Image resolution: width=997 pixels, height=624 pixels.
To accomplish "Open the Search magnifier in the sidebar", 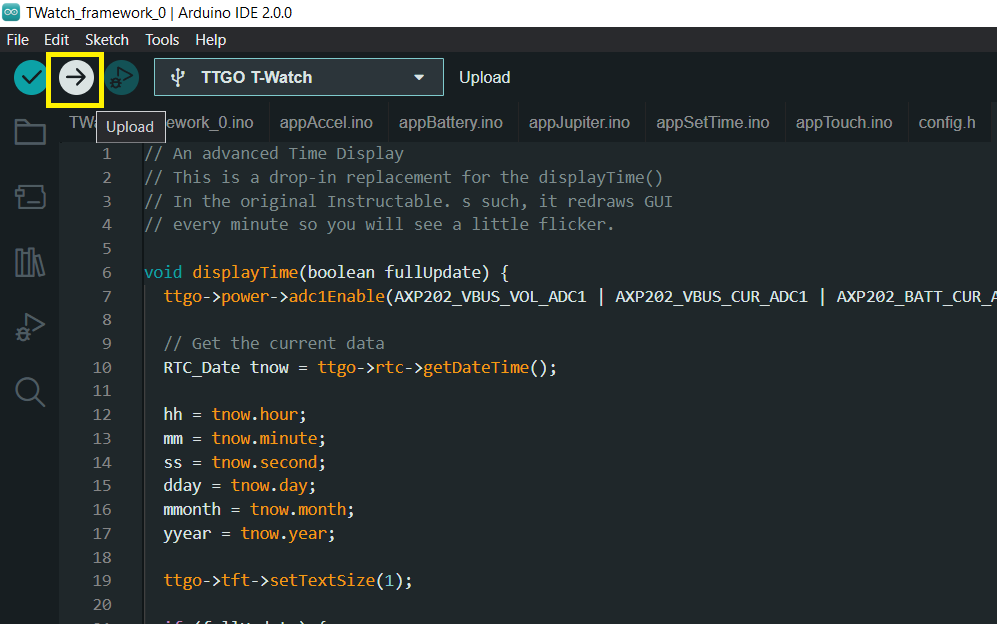I will pos(30,392).
